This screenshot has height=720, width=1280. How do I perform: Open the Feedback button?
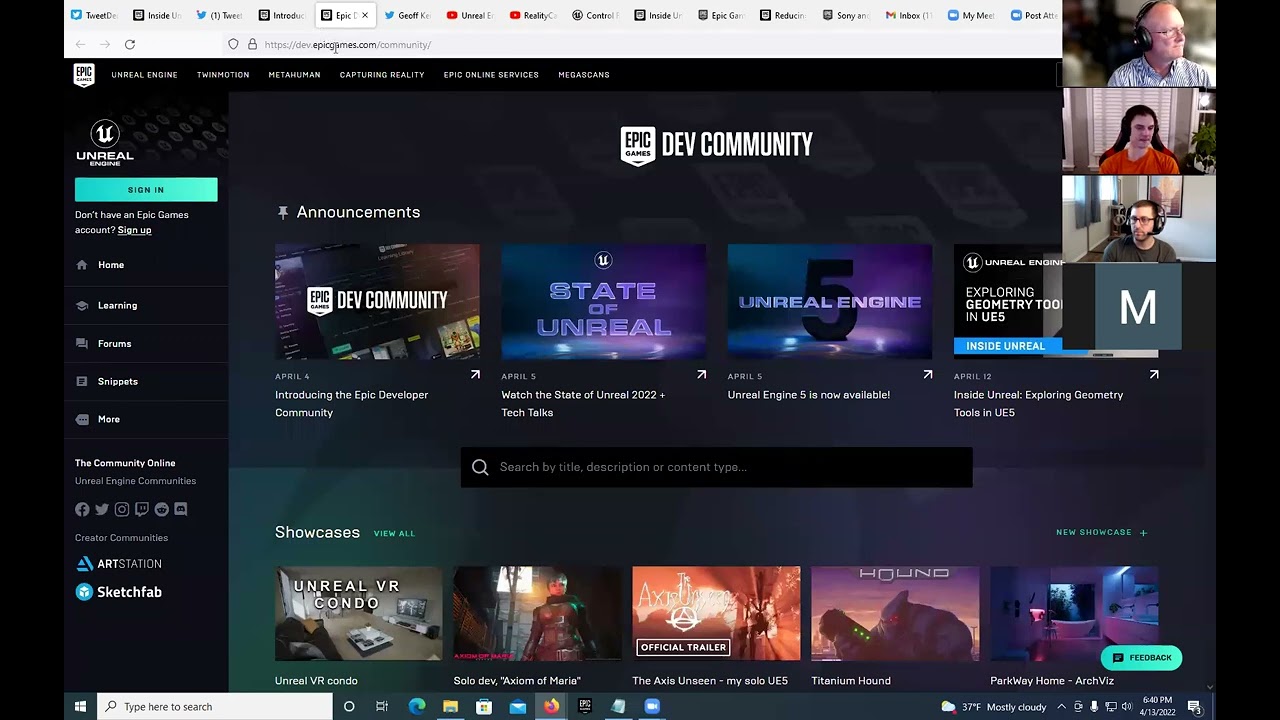coord(1142,658)
